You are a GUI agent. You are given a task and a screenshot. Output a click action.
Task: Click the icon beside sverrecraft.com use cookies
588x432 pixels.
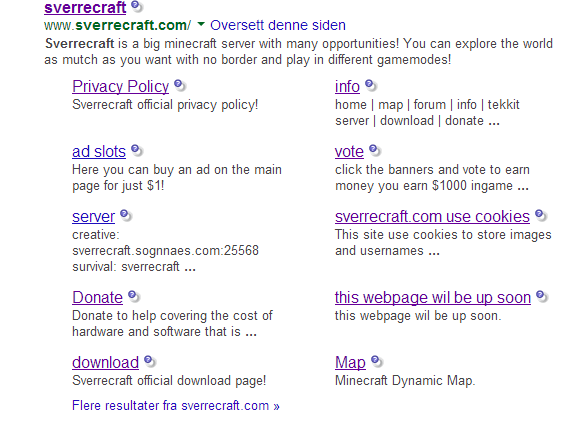[541, 215]
